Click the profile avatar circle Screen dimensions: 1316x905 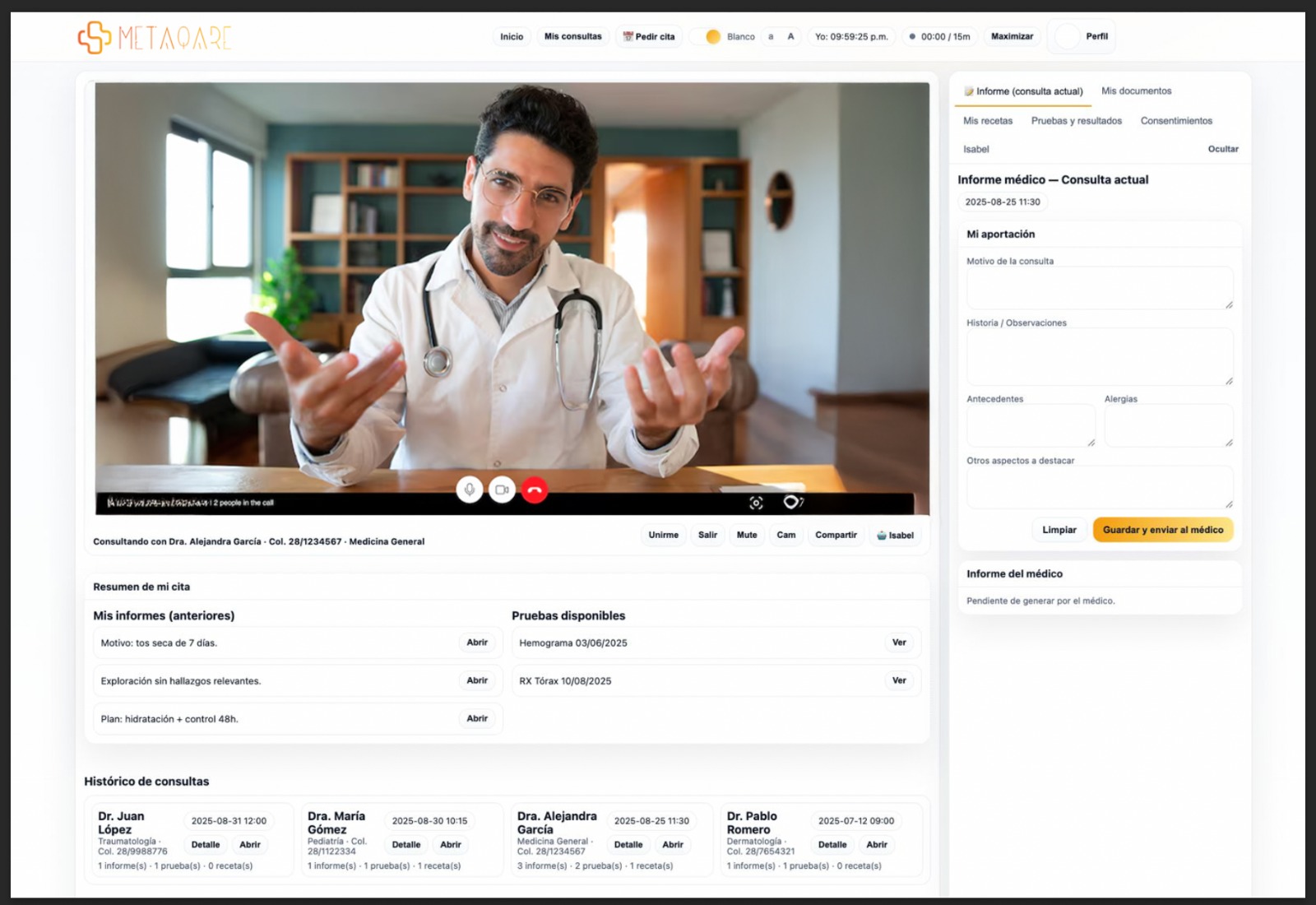[1067, 37]
